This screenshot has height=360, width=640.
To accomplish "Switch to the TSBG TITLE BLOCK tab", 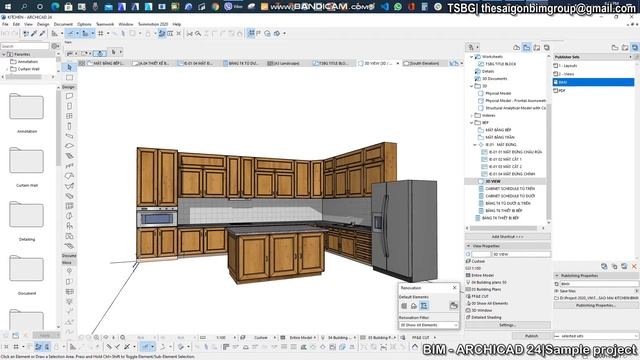I will [x=333, y=63].
